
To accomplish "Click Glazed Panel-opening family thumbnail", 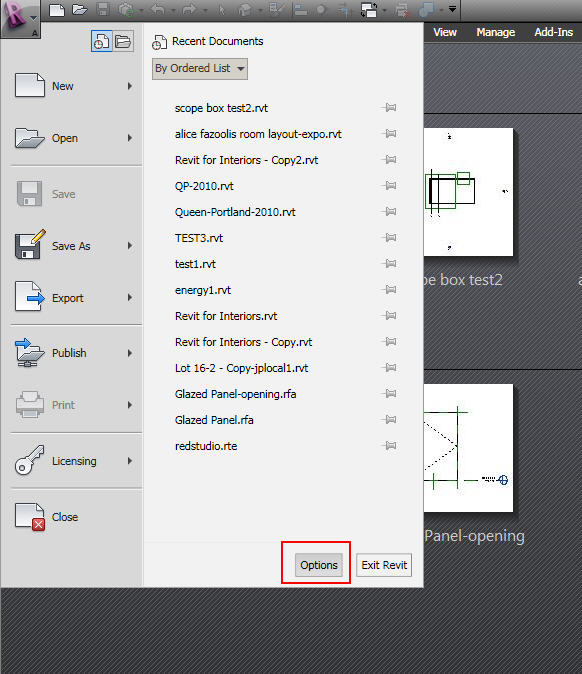I will tap(468, 447).
